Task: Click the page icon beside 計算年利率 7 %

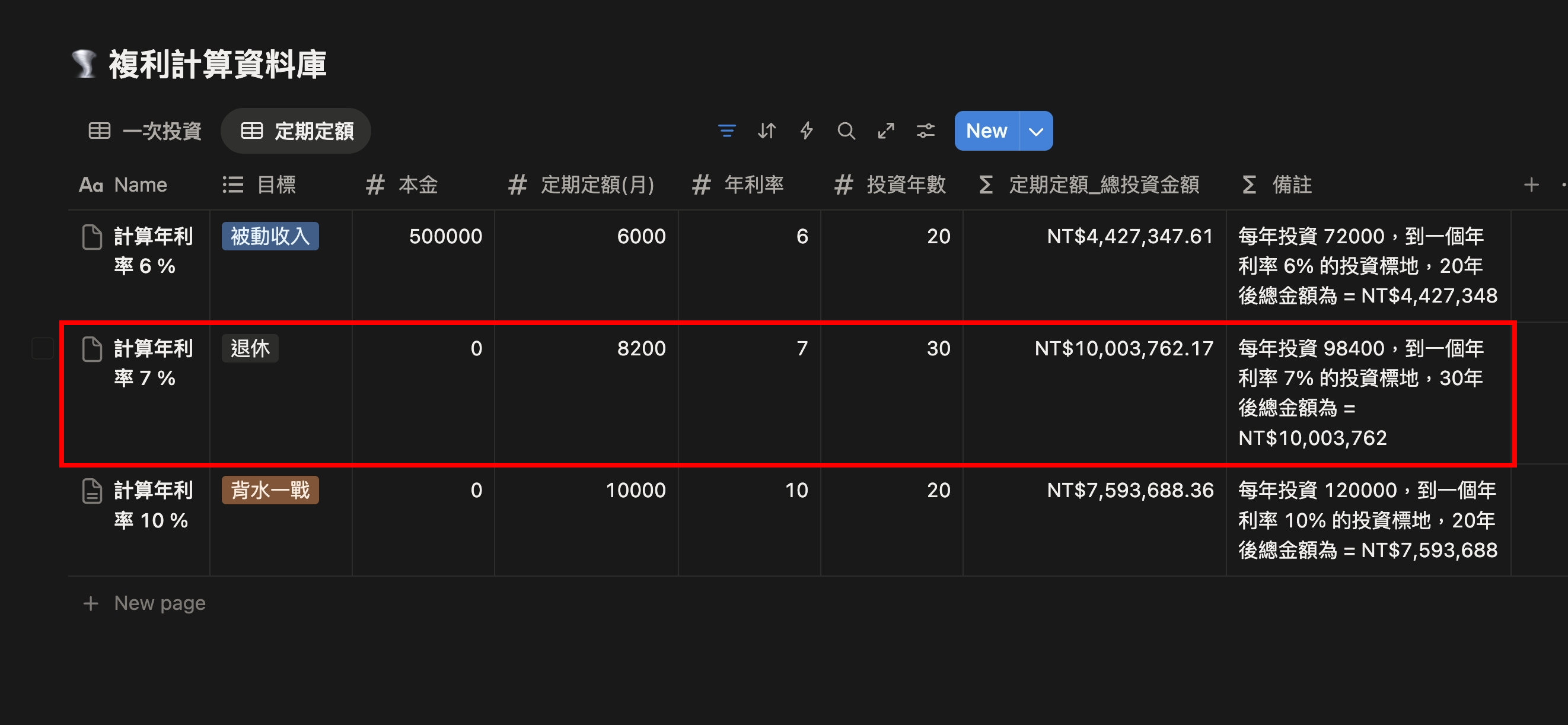Action: 91,348
